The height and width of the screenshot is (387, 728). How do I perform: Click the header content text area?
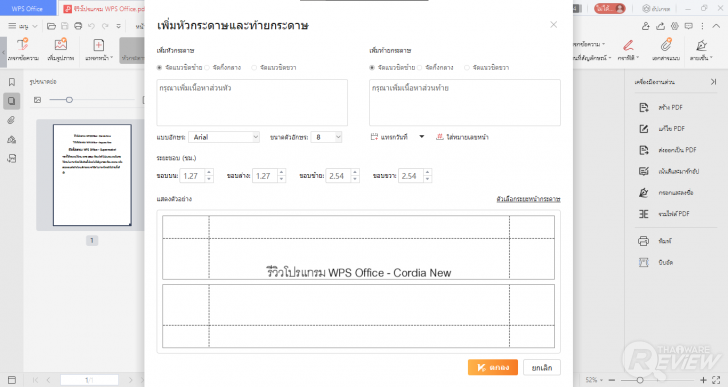252,103
